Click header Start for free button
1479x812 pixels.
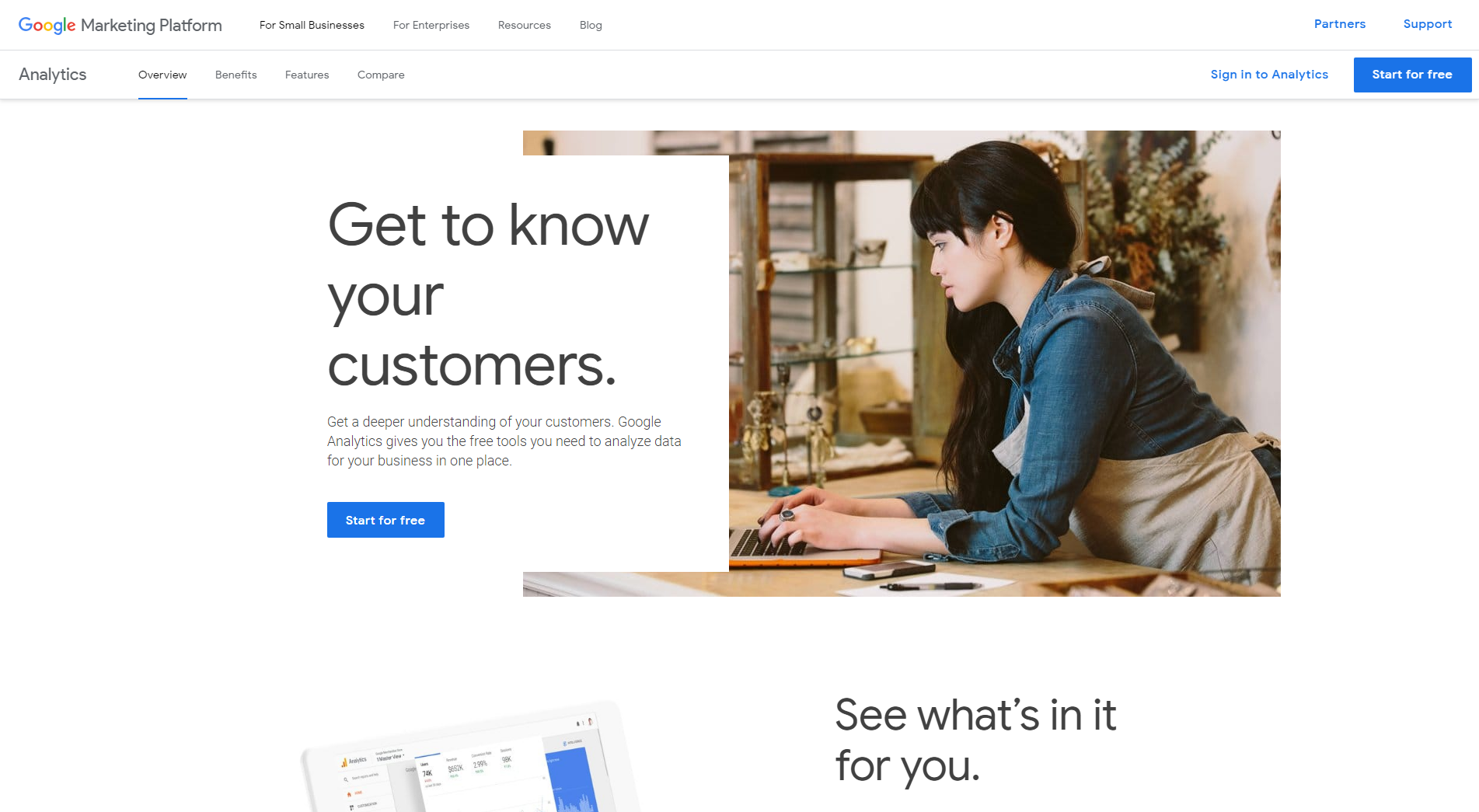1412,75
